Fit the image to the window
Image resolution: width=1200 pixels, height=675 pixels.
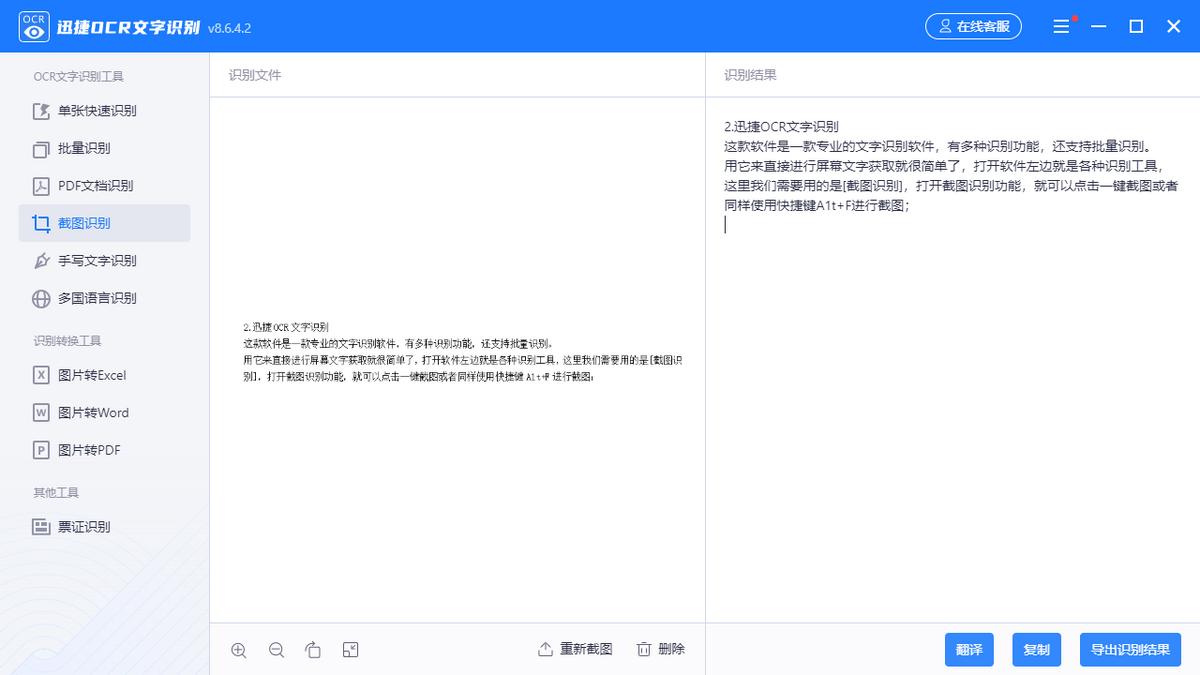pos(350,649)
